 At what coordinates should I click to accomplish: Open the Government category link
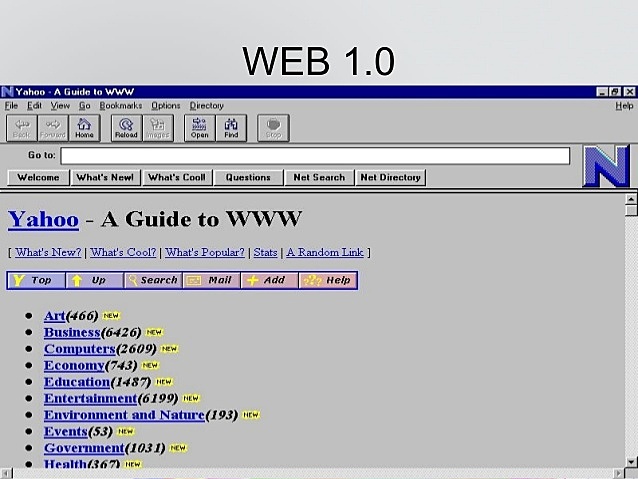point(84,448)
